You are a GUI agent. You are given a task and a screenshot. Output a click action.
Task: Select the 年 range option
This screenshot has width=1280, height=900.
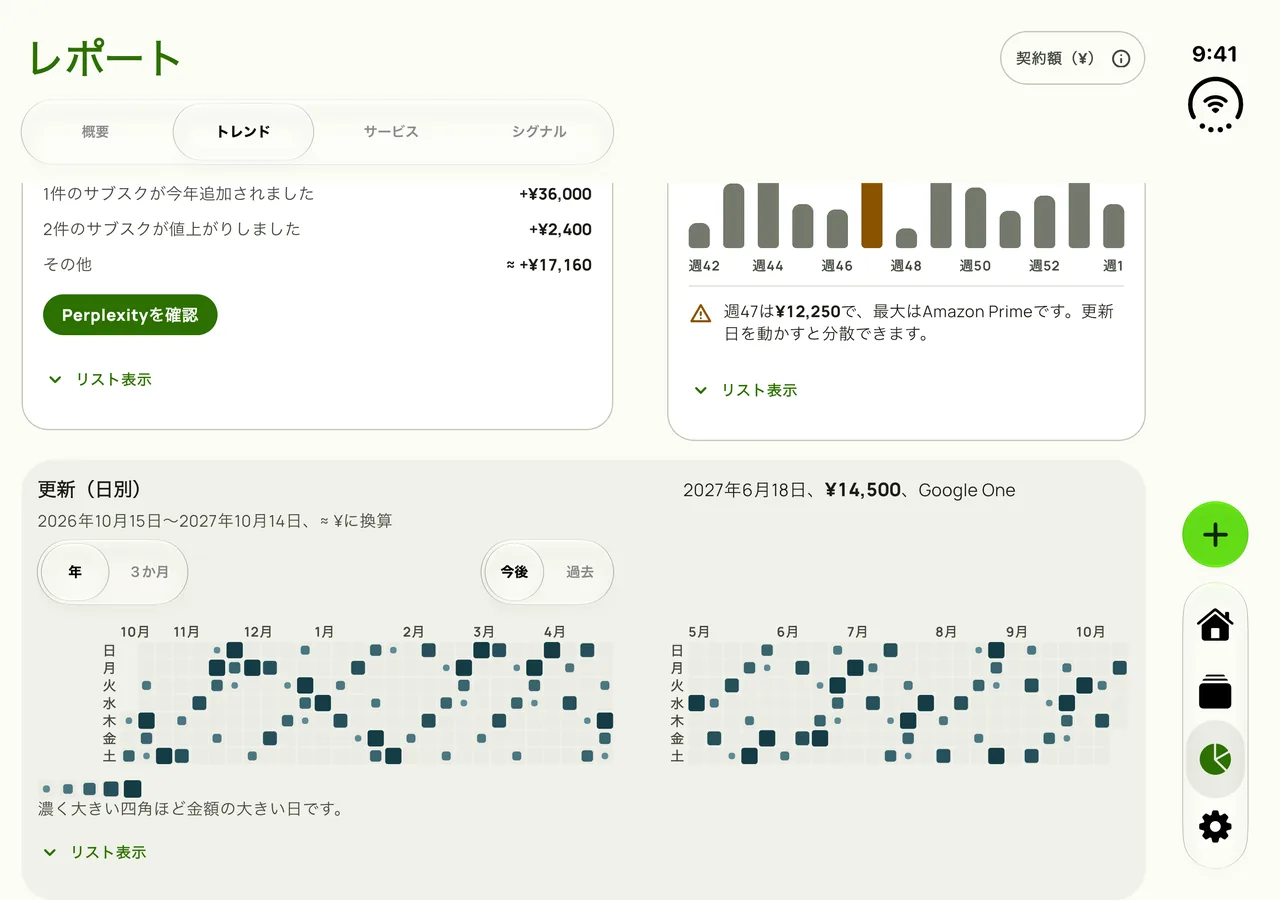75,573
